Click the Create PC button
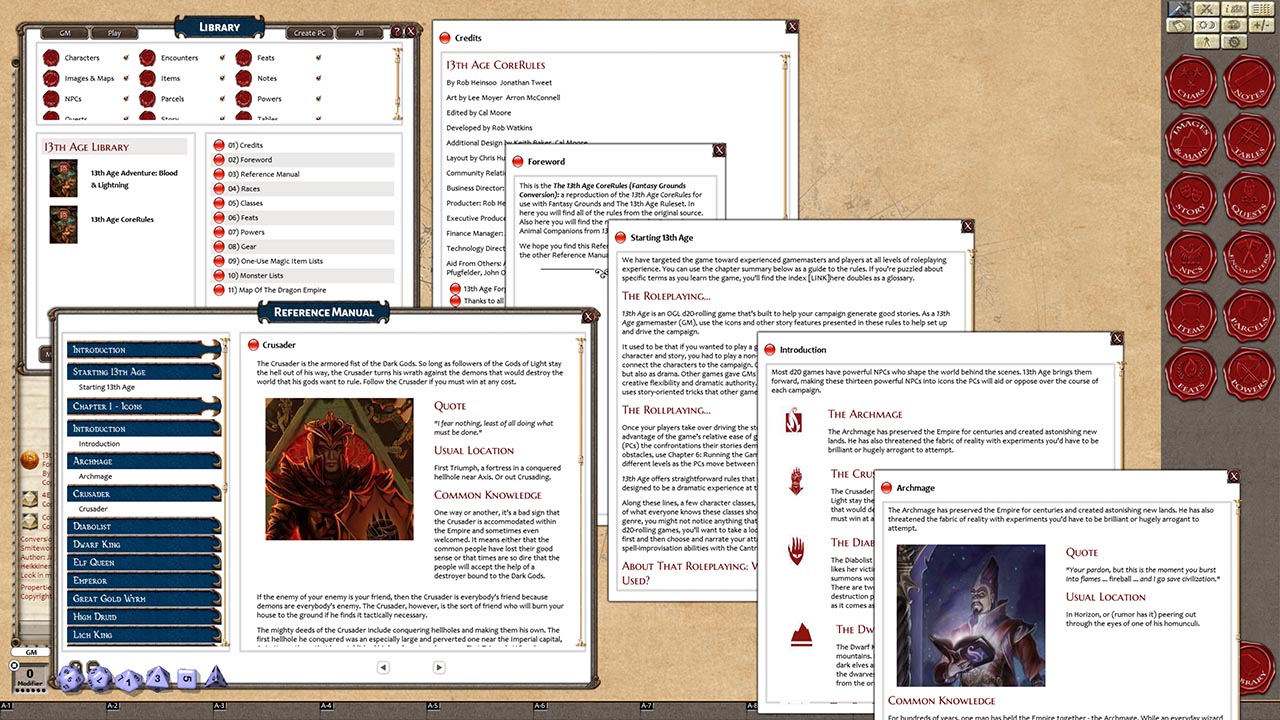1280x720 pixels. 310,33
